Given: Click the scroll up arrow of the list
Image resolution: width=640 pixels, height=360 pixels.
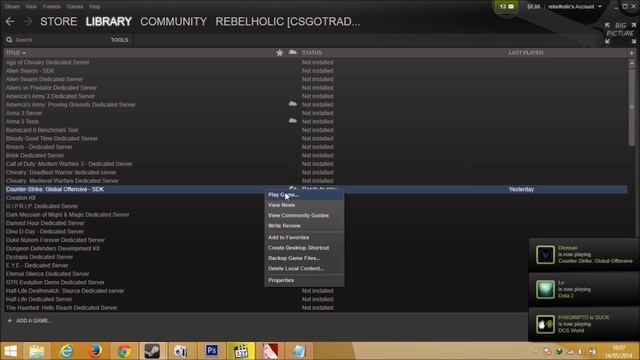Looking at the screenshot, I should tap(632, 63).
